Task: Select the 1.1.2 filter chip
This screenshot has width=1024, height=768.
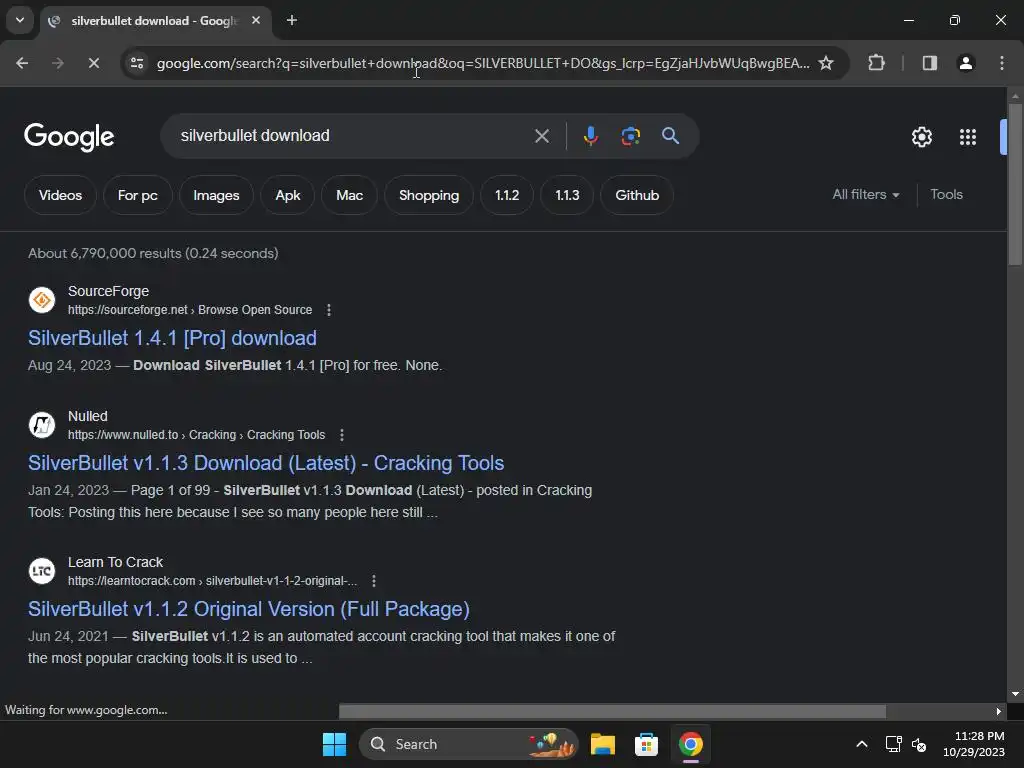Action: click(x=507, y=195)
